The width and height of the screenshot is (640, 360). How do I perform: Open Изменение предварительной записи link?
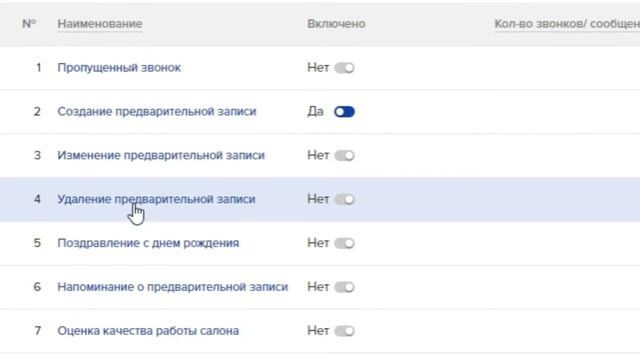click(161, 156)
